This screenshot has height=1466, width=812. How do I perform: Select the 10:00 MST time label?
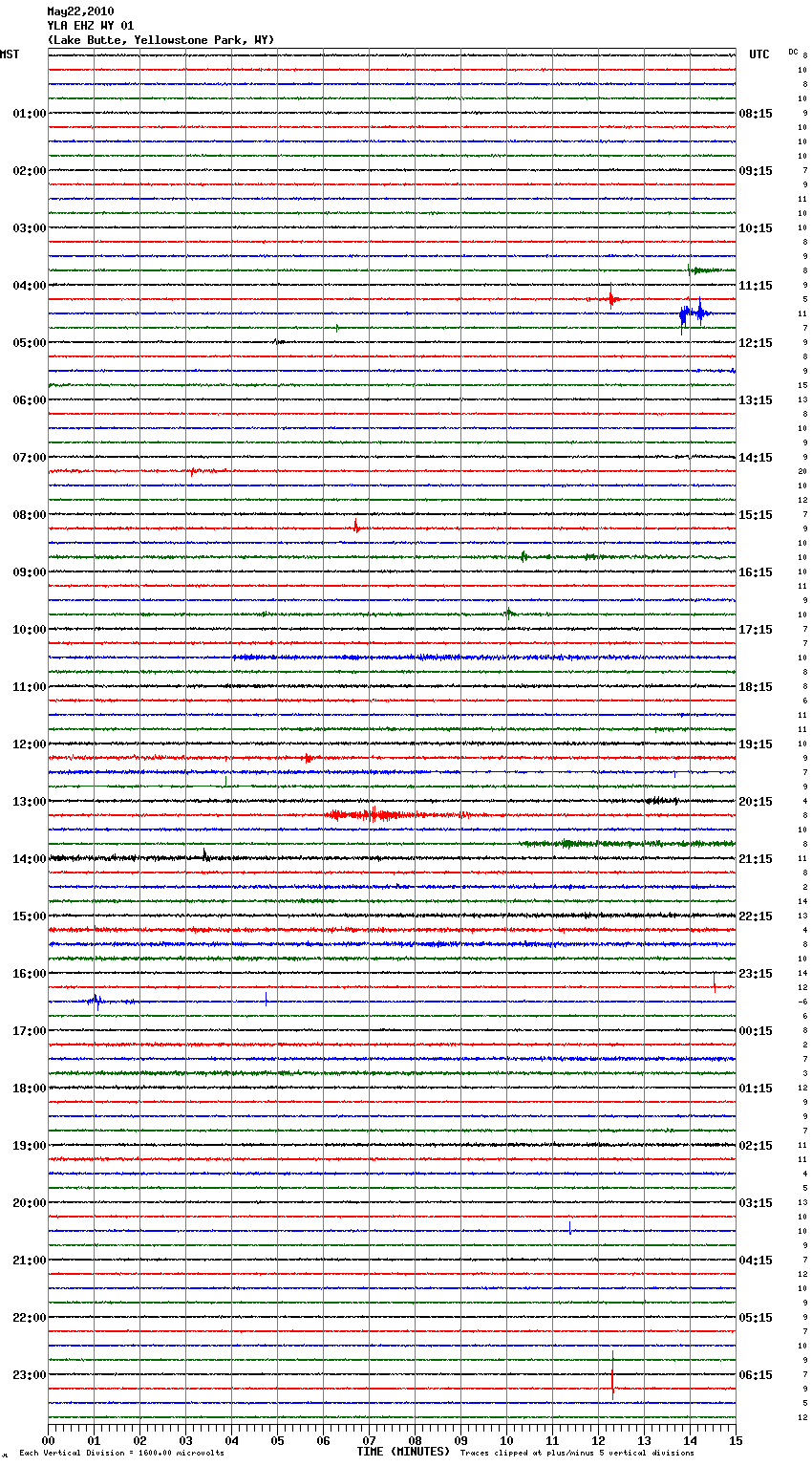coord(30,630)
